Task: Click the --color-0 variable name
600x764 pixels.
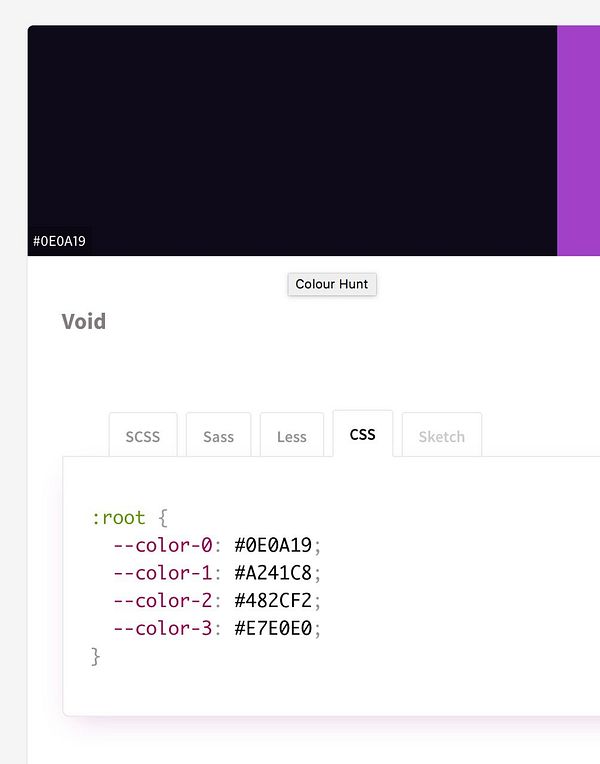Action: pos(163,545)
